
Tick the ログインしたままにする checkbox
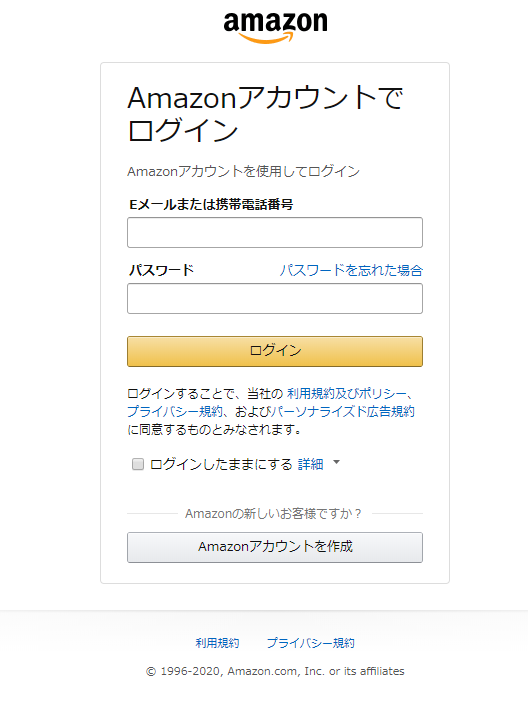(138, 464)
